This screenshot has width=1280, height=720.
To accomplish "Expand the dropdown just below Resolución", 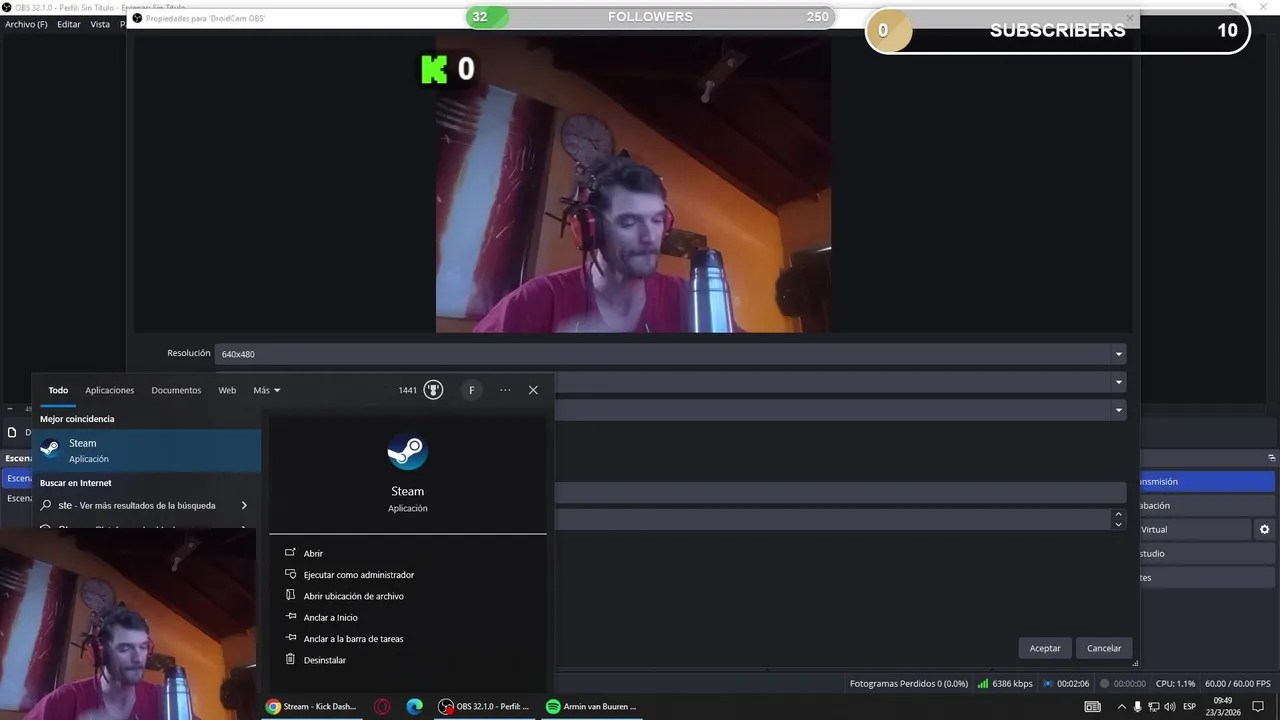I will pyautogui.click(x=840, y=382).
